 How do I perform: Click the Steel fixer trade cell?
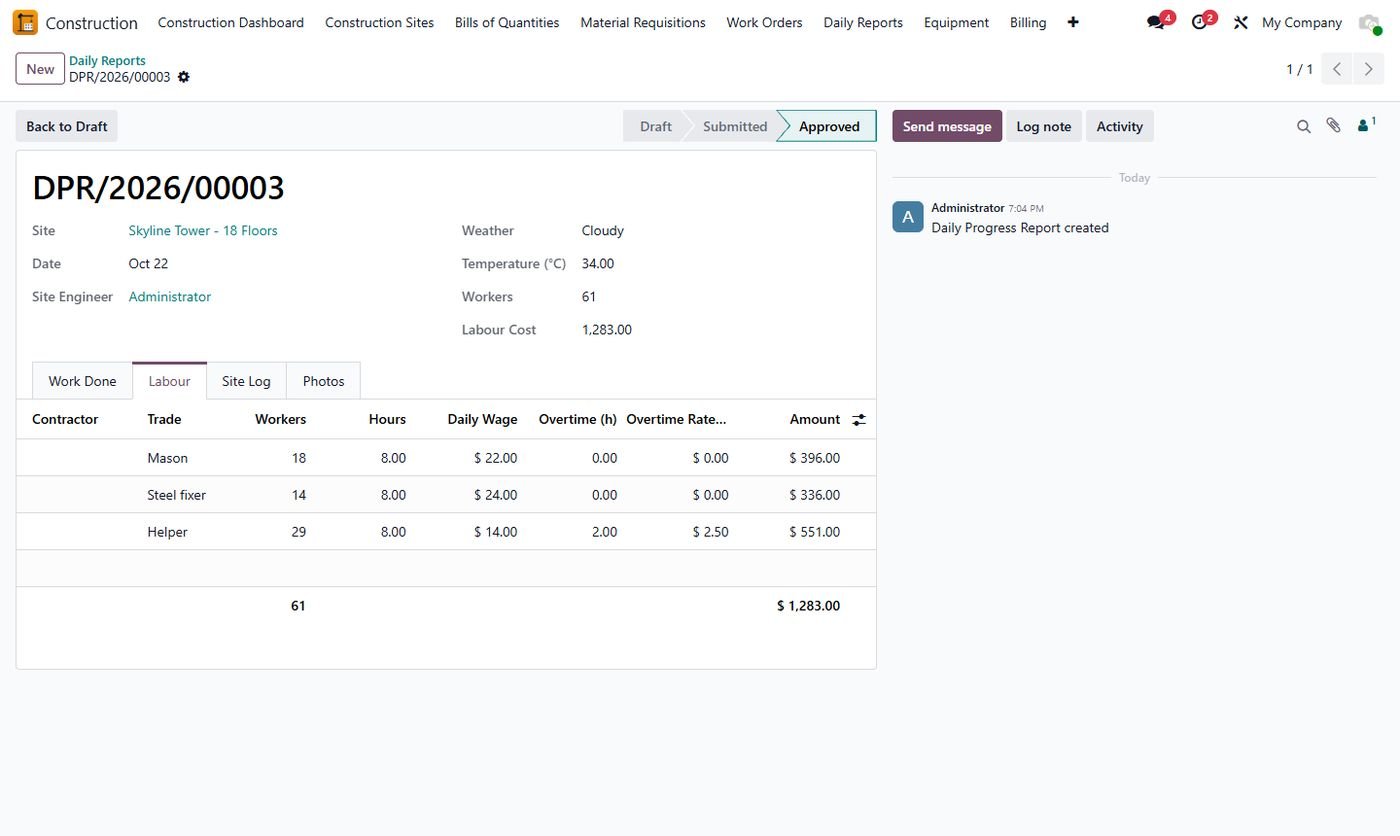tap(177, 495)
